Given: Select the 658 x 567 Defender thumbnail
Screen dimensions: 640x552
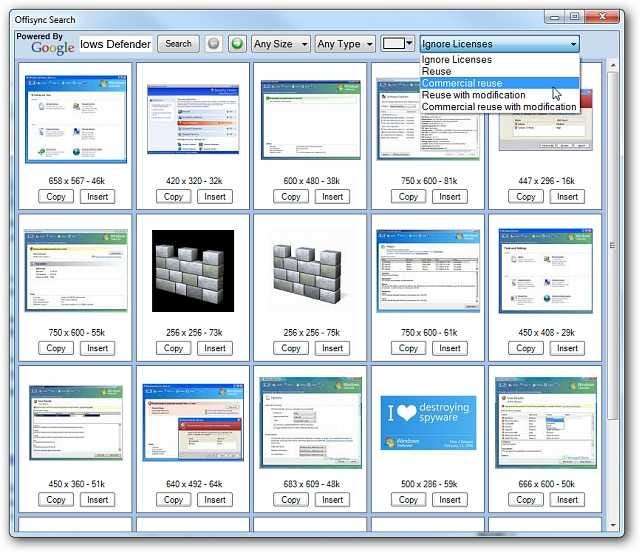Looking at the screenshot, I should click(76, 119).
